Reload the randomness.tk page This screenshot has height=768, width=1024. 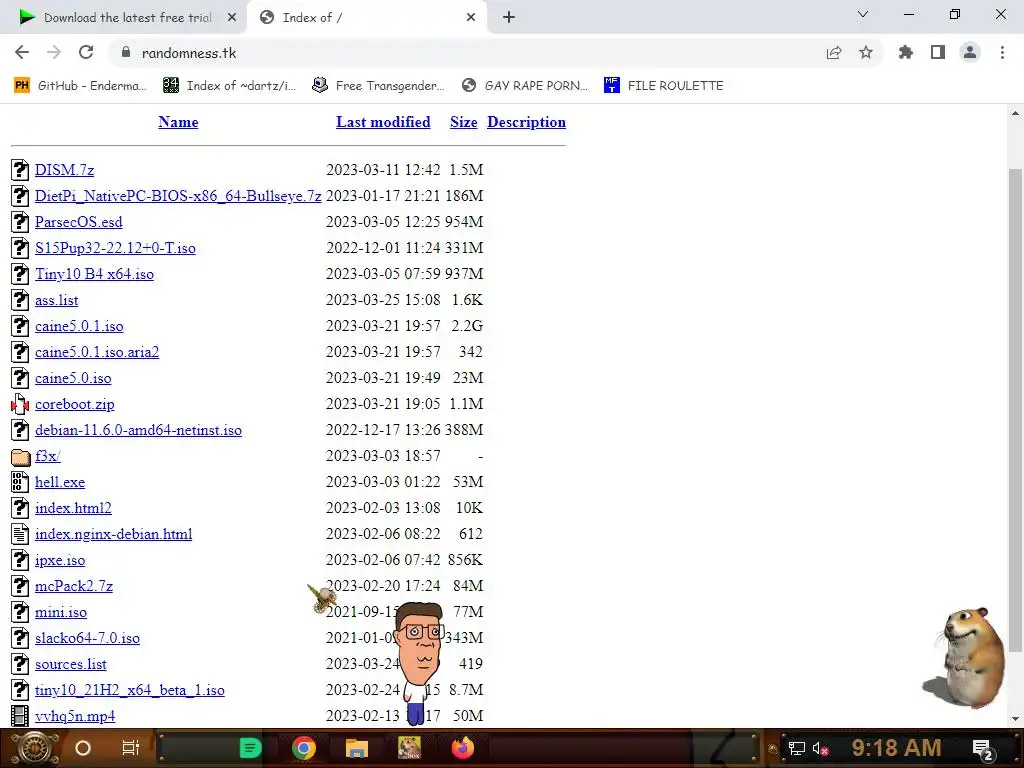86,53
